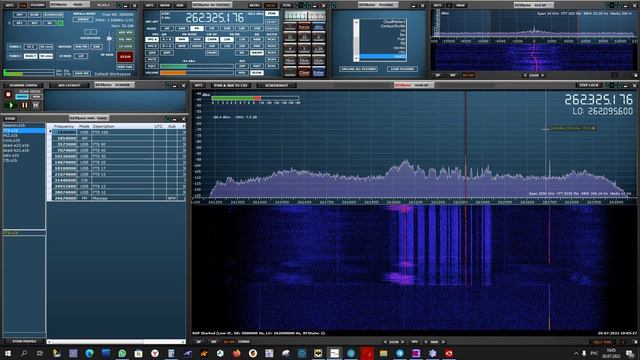Select the FT8 40 memory row
Viewport: 640px width, 360px height.
[116, 150]
